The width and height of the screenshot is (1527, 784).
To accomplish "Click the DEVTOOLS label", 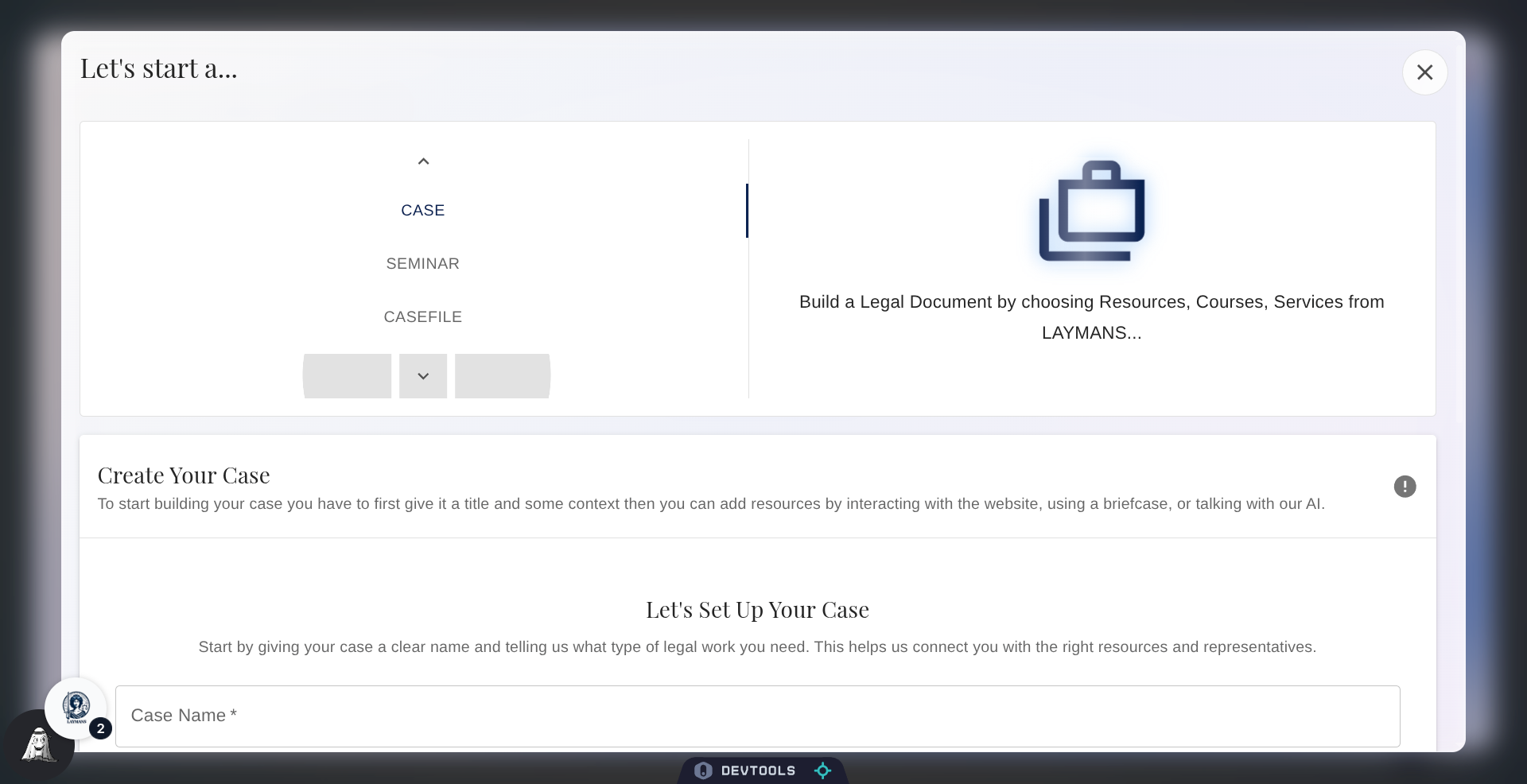I will [x=760, y=770].
